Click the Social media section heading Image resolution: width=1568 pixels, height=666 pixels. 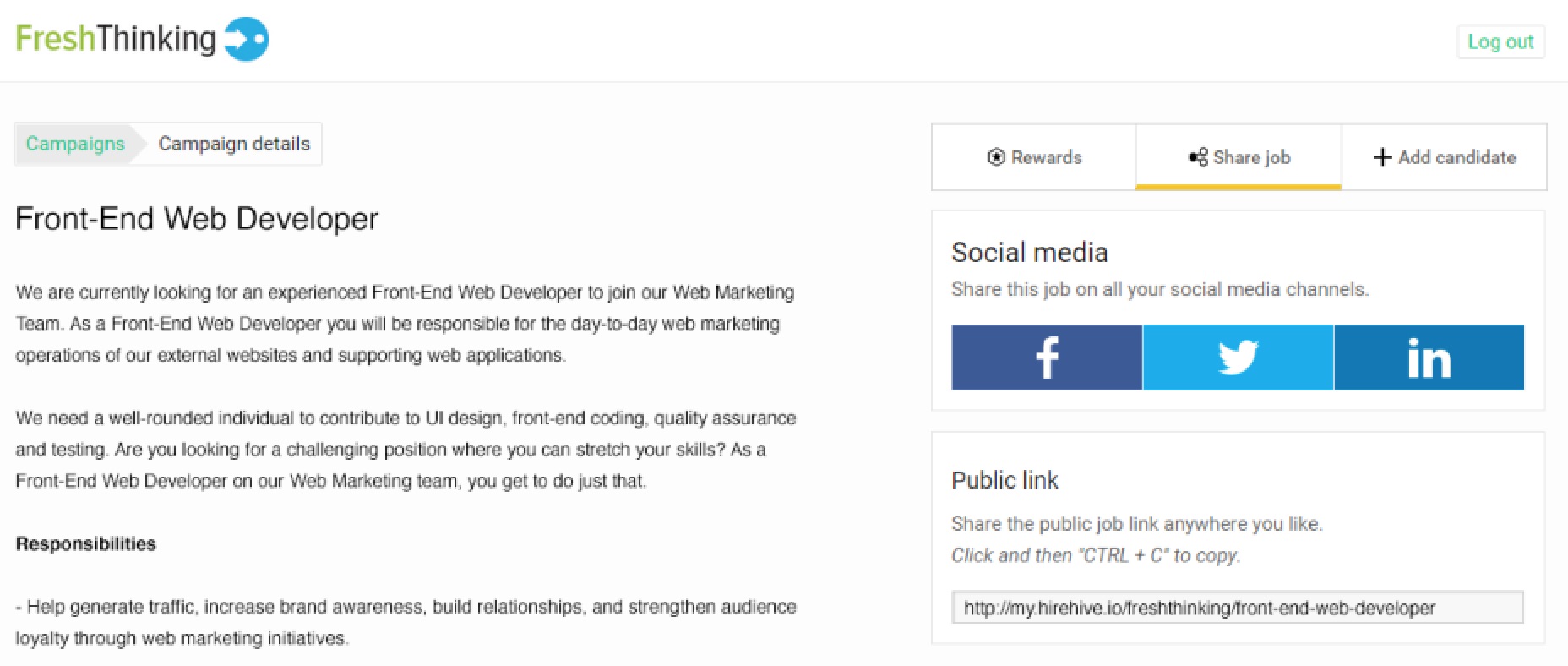[1029, 253]
